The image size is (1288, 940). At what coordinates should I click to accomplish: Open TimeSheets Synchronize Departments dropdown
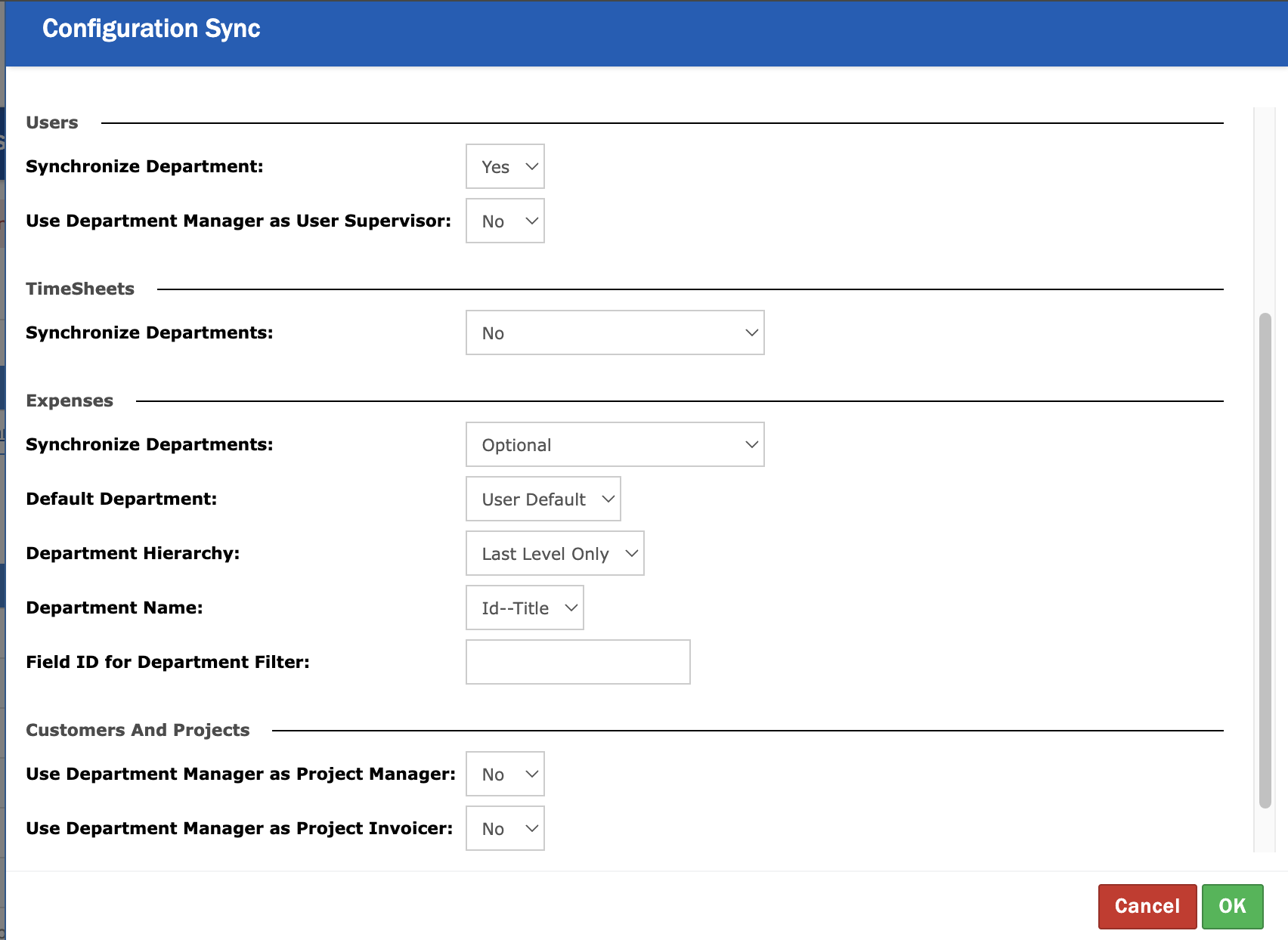[615, 332]
